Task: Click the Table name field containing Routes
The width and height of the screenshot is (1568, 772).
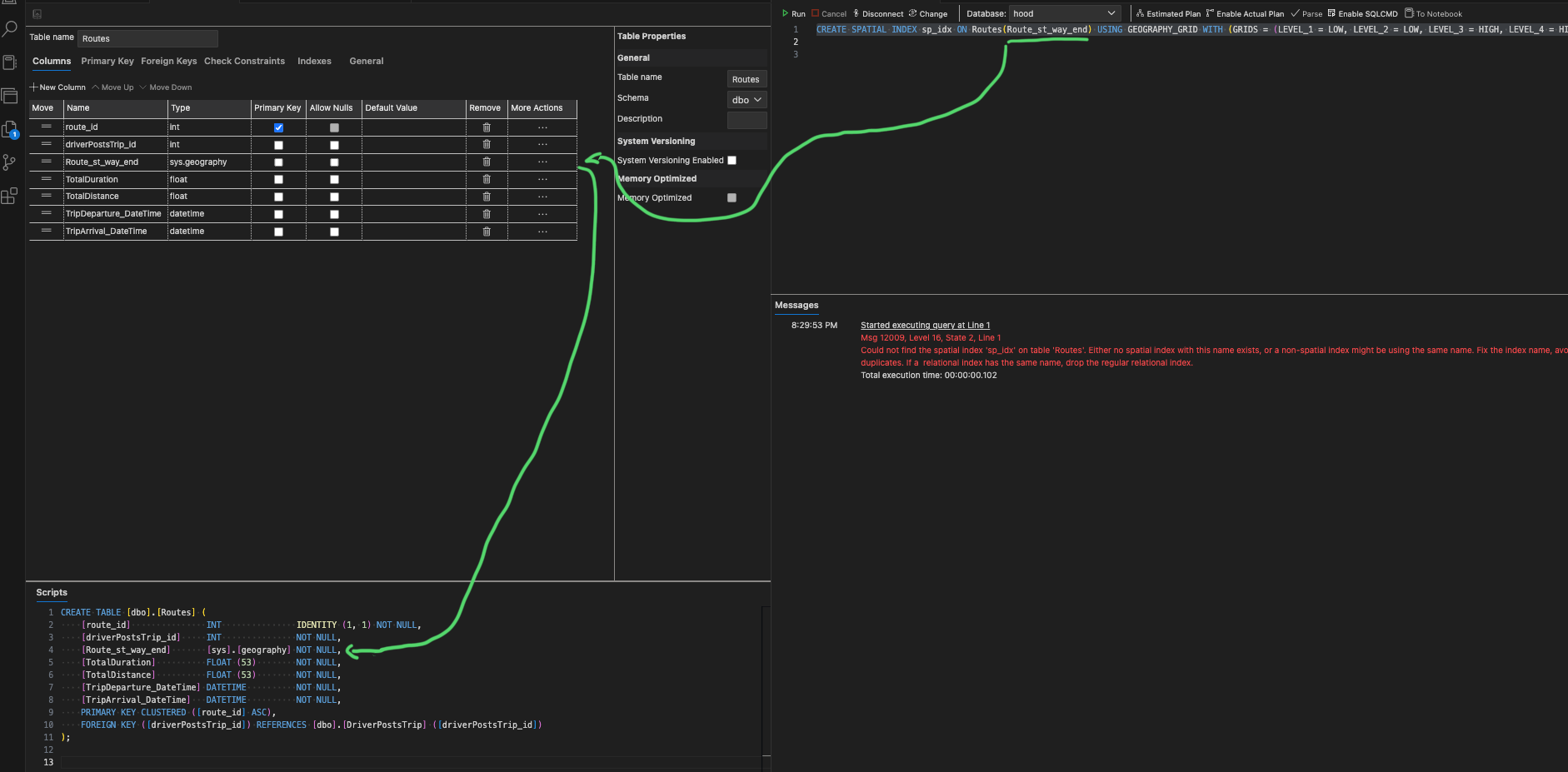Action: pyautogui.click(x=147, y=38)
